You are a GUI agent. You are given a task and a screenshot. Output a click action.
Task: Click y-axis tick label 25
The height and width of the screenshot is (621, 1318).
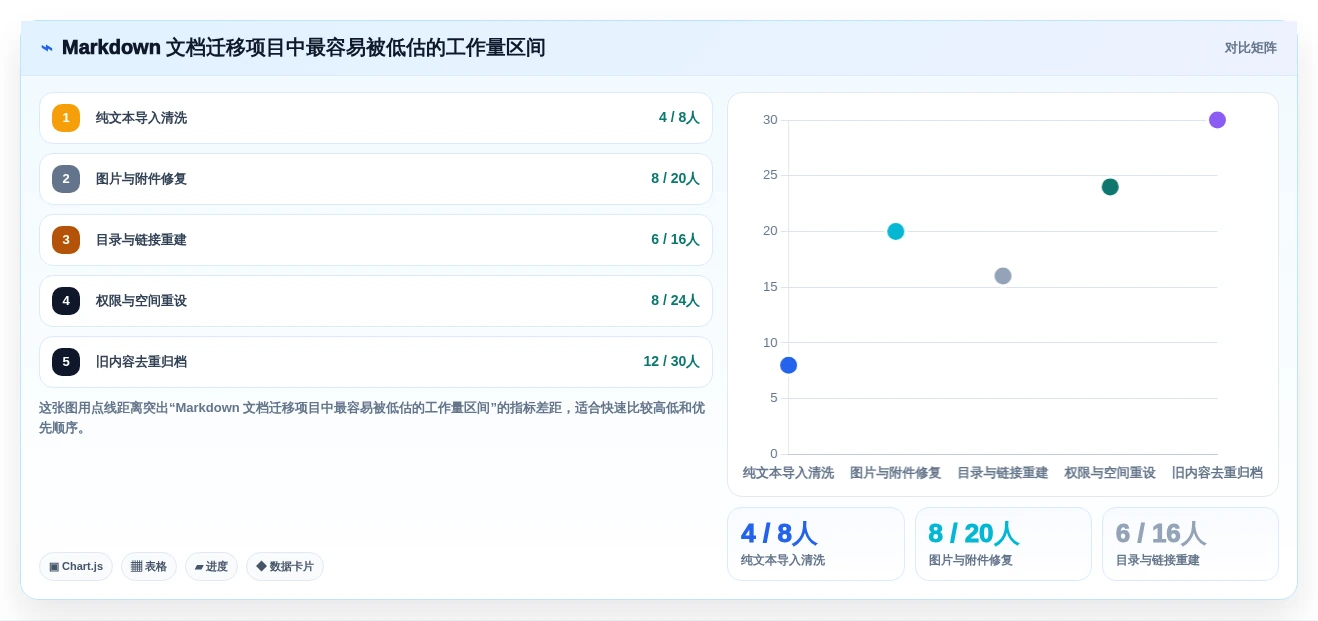770,175
